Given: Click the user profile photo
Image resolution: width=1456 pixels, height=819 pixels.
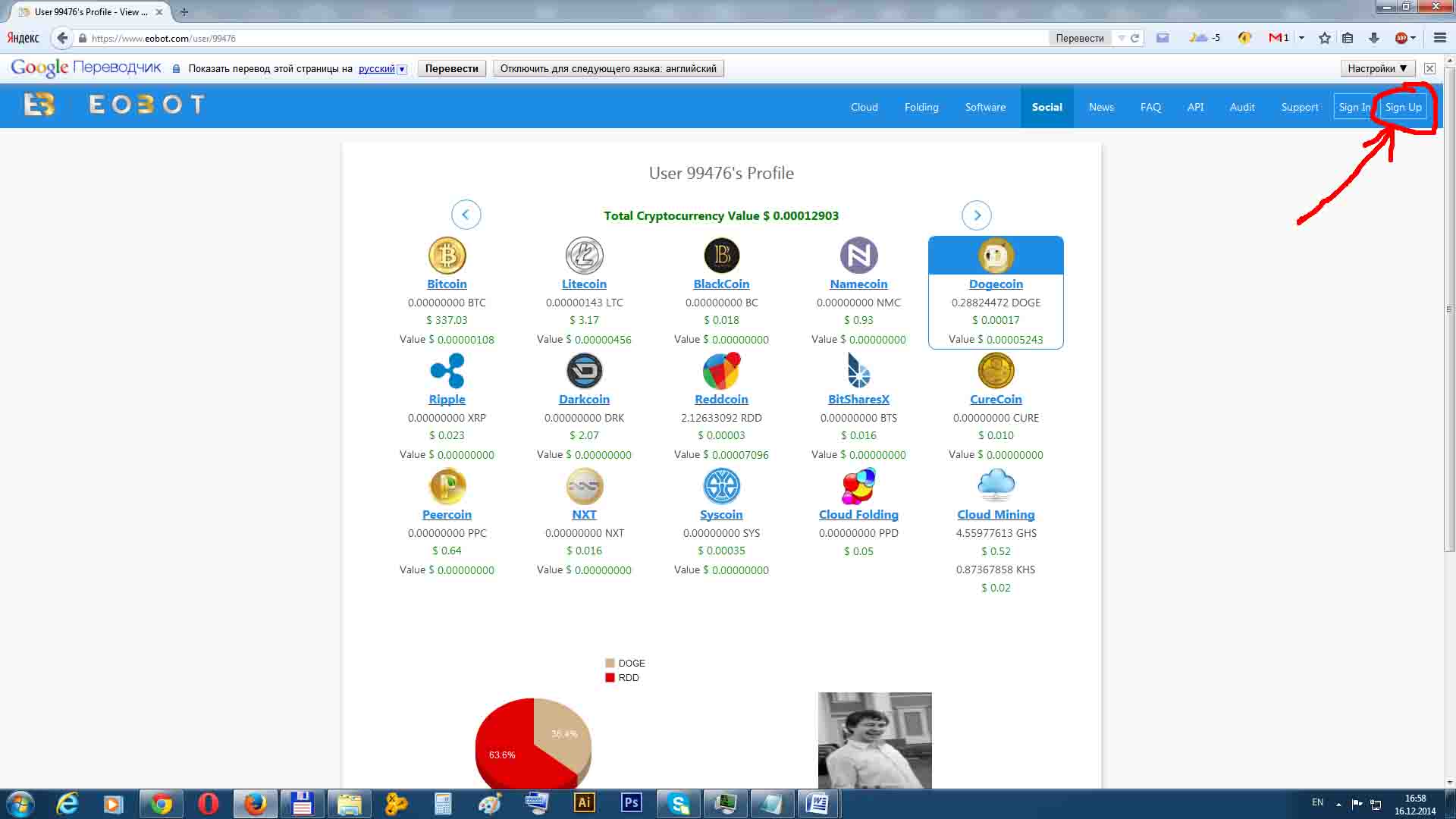Looking at the screenshot, I should [874, 740].
